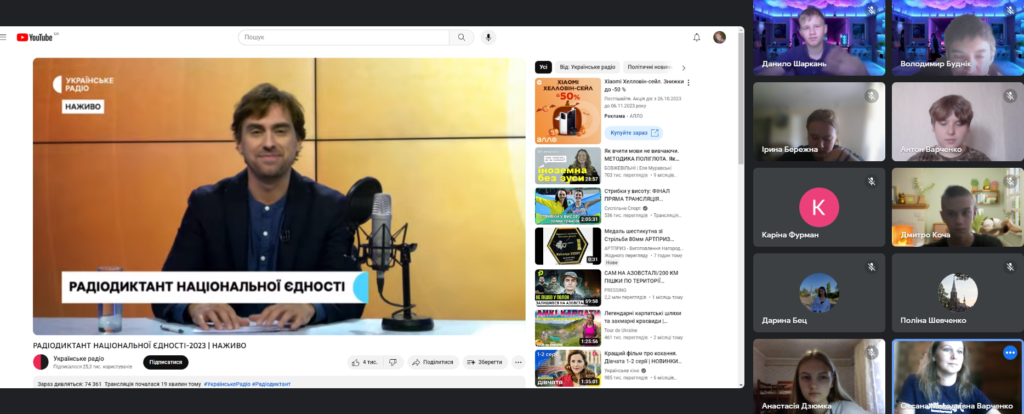Focus the YouTube search box
The image size is (1024, 414).
344,37
